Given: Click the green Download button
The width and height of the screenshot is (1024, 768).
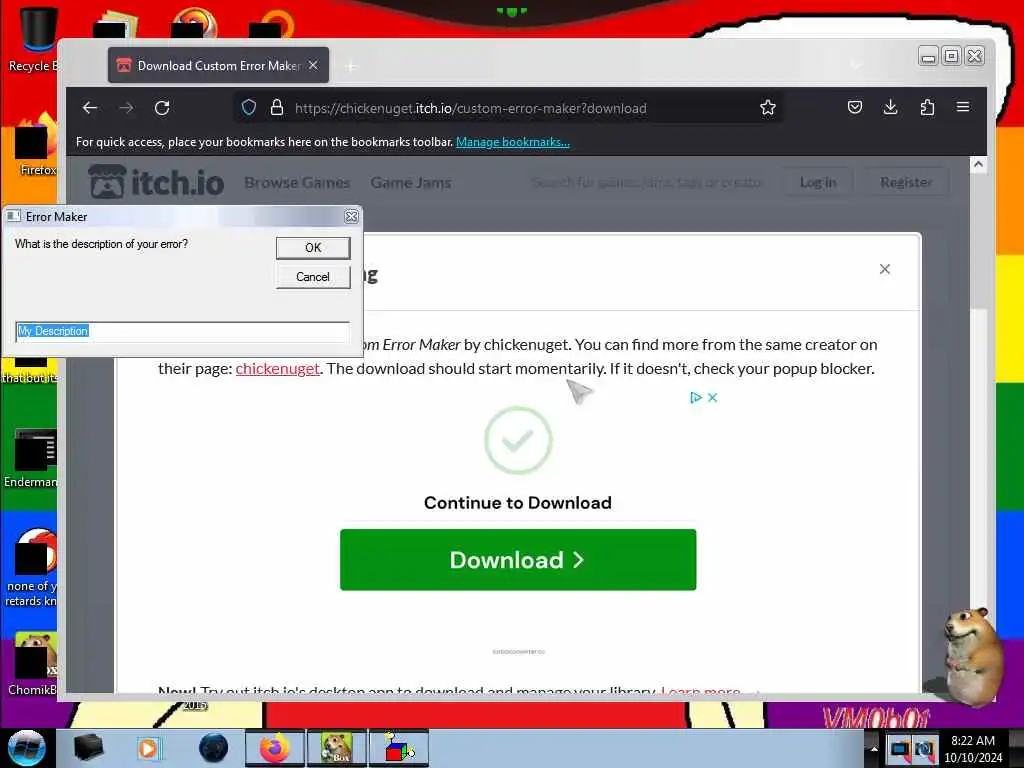Looking at the screenshot, I should 518,560.
